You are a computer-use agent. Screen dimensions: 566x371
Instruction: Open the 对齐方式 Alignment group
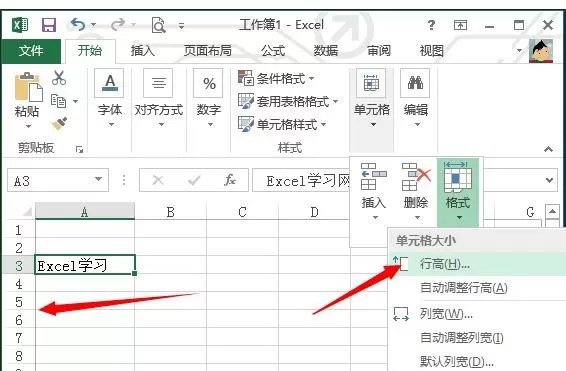[158, 97]
